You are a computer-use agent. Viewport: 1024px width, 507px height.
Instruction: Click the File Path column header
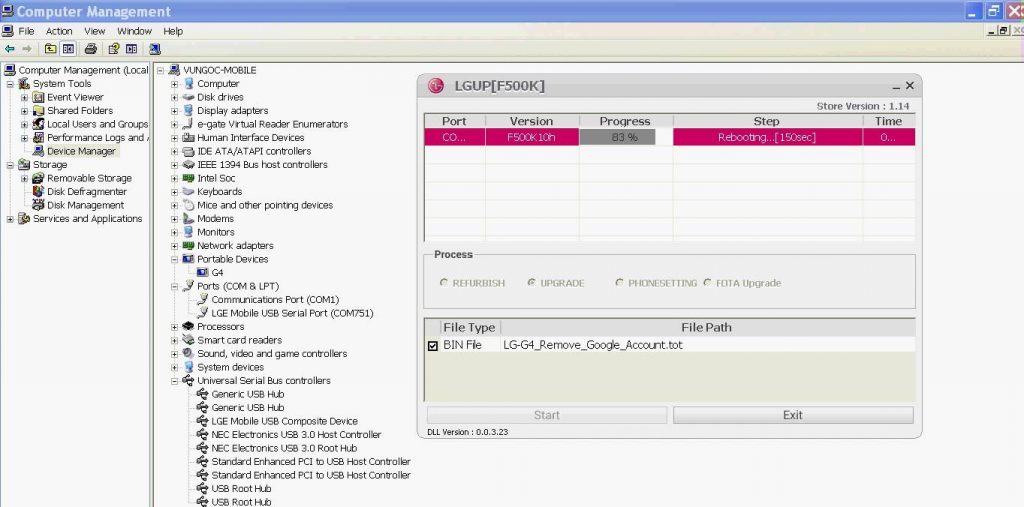pos(707,327)
